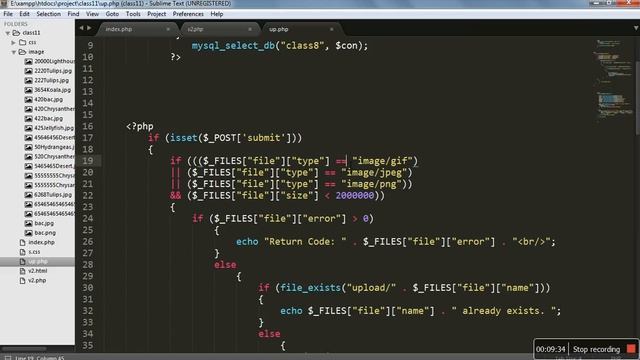Screen dimensions: 640x360
Task: Click the file icon beside s.css
Action: point(22,252)
